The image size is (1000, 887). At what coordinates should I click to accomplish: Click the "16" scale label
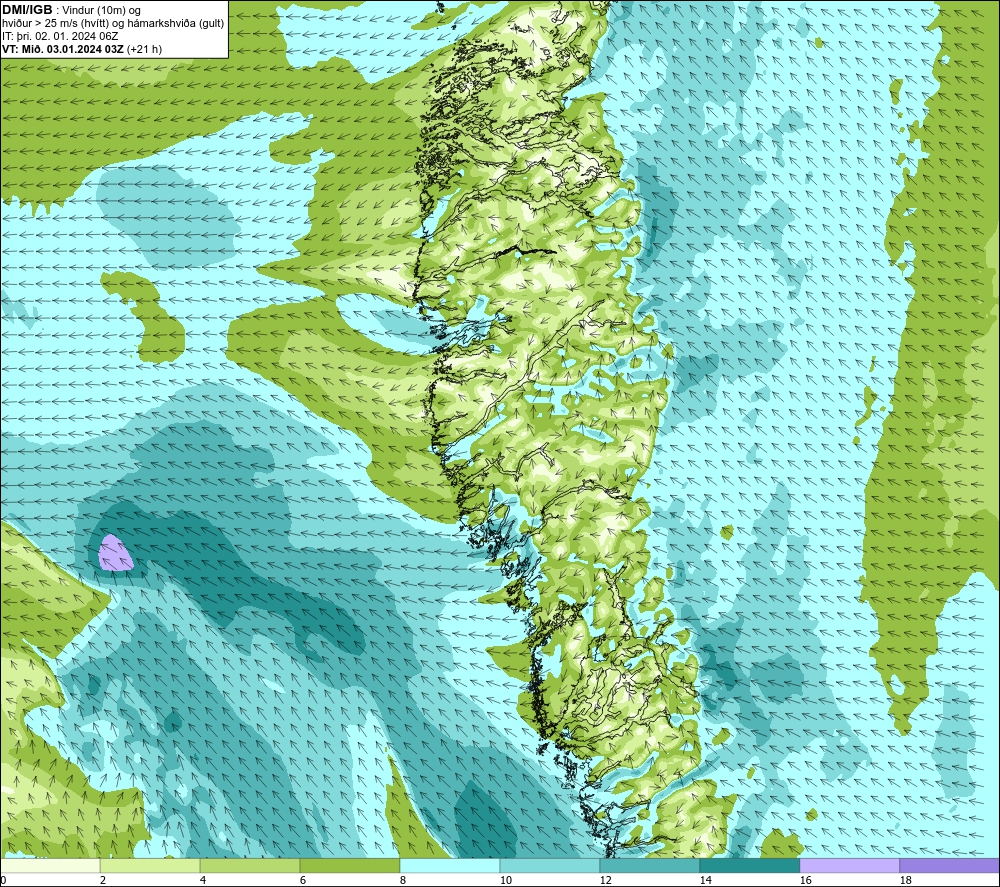[805, 881]
